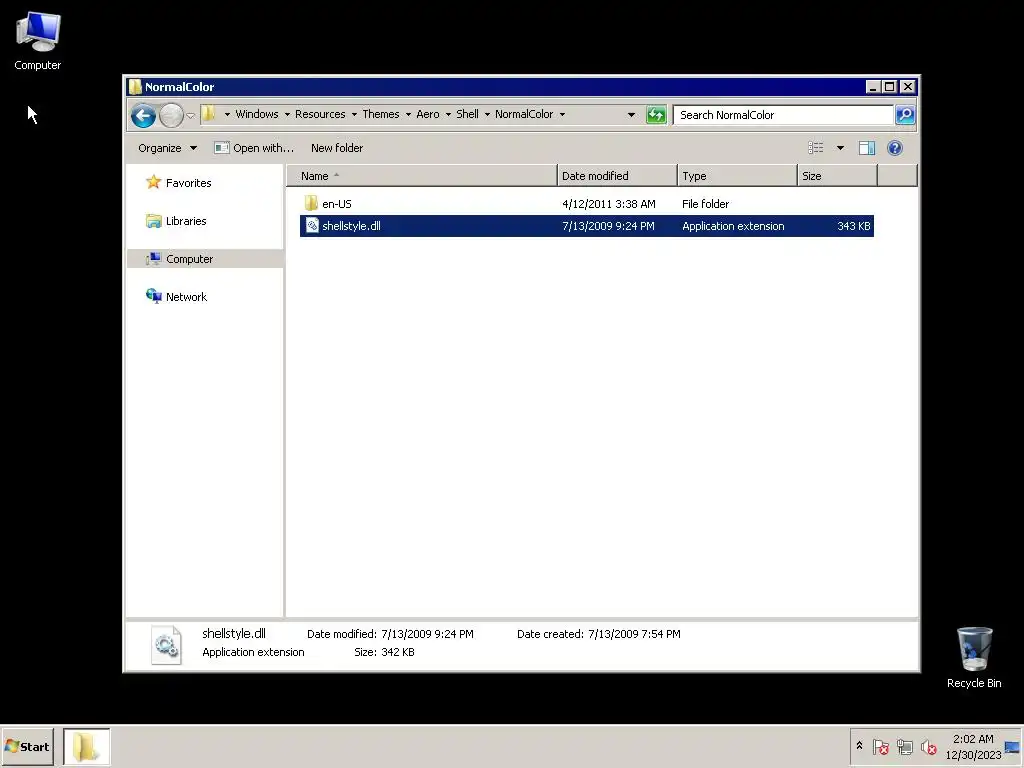Sort by Name column header
This screenshot has height=768, width=1024.
tap(422, 176)
